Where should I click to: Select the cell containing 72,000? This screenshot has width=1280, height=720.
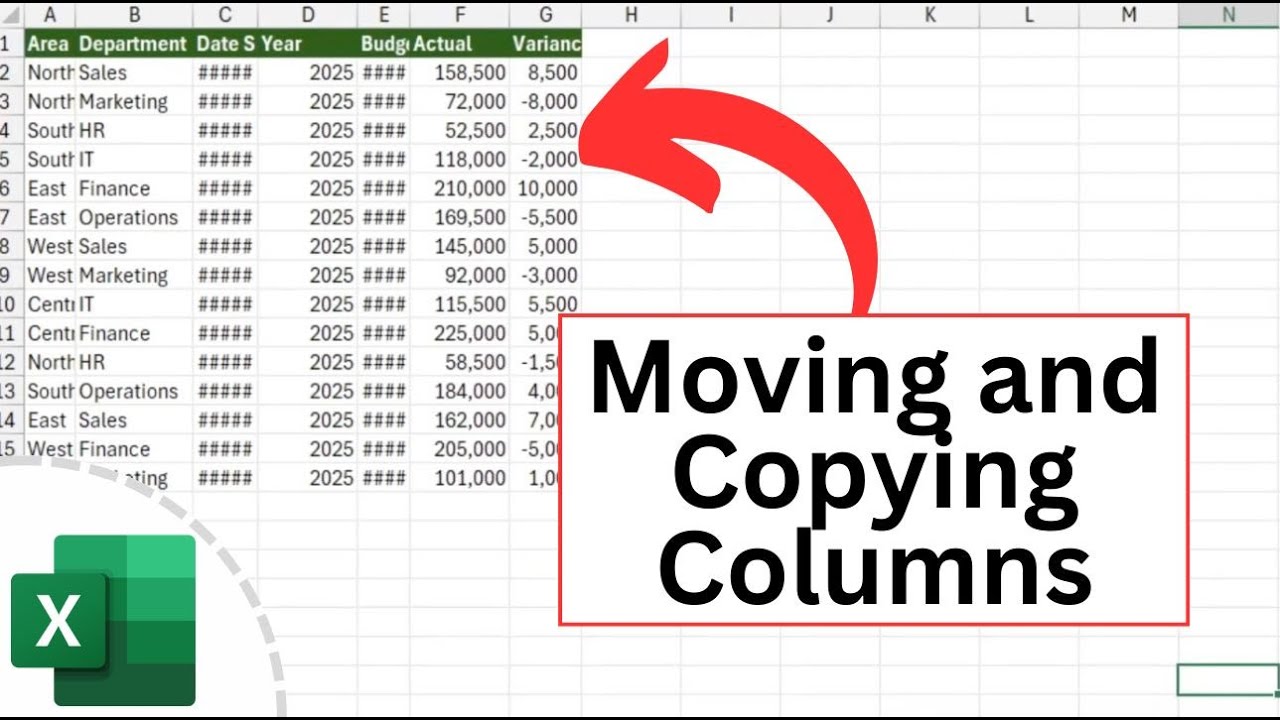click(459, 101)
